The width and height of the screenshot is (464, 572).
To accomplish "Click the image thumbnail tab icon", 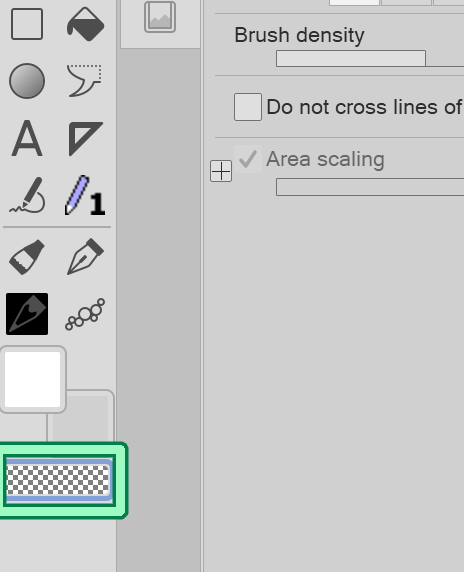I will click(160, 17).
